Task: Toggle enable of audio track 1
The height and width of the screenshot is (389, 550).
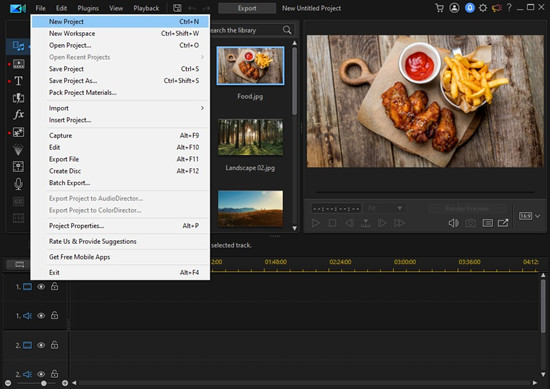Action: coord(41,316)
